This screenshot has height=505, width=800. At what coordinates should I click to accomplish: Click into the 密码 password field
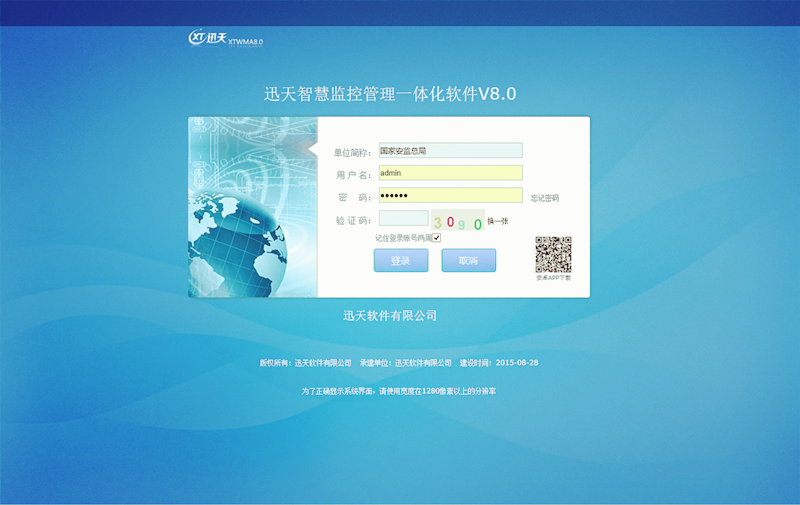pos(450,195)
